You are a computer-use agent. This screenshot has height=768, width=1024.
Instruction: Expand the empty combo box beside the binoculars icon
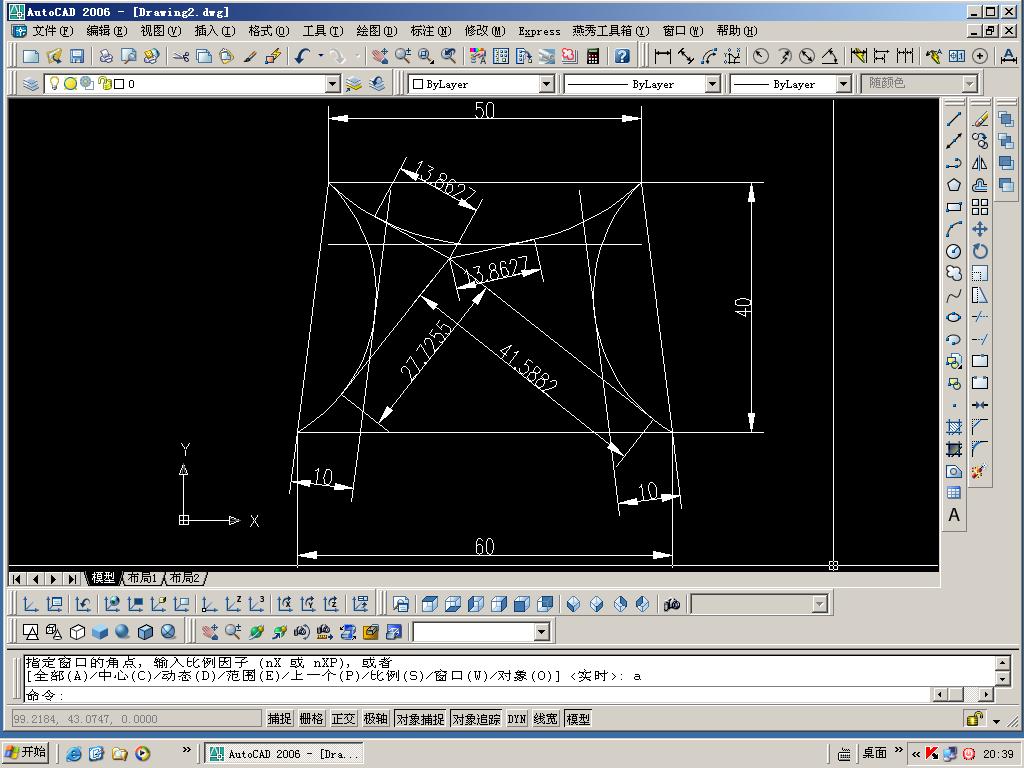pyautogui.click(x=820, y=604)
